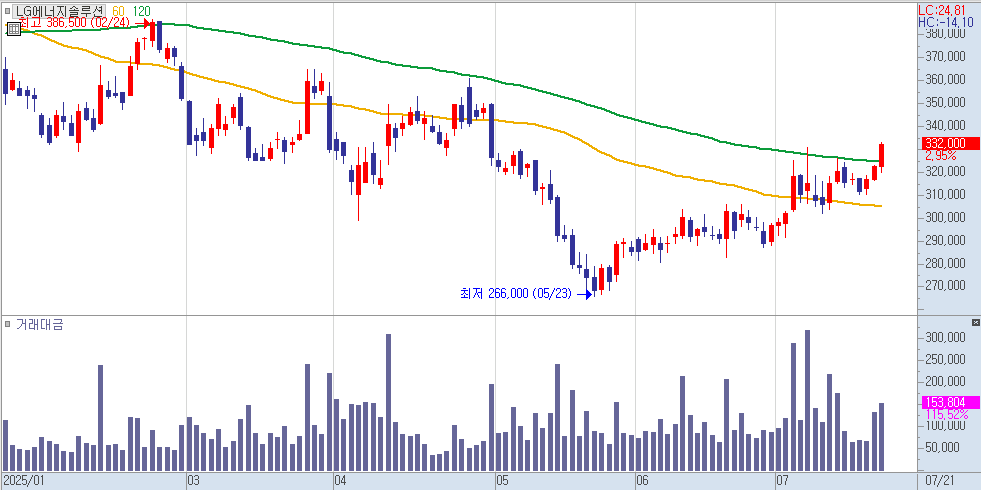Select the 120-day moving average label
Image resolution: width=981 pixels, height=490 pixels.
[x=141, y=11]
